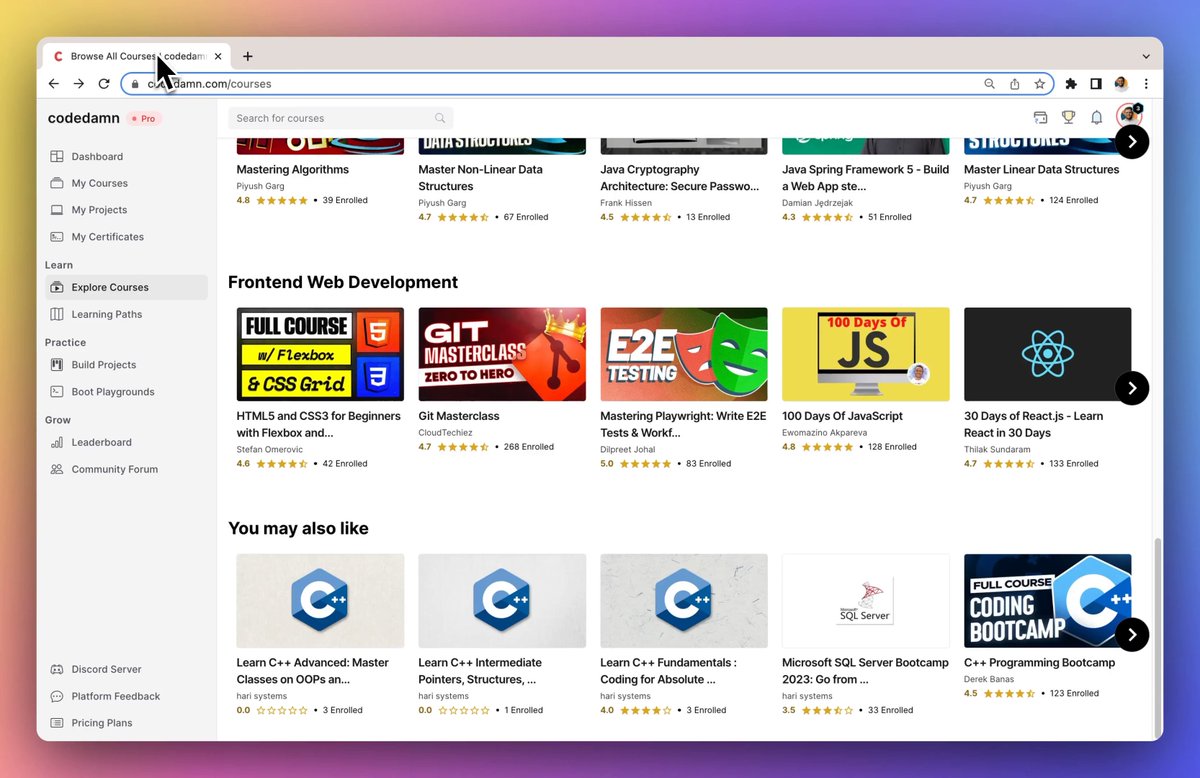Open Learning Paths menu item
The height and width of the screenshot is (778, 1200).
coord(127,314)
